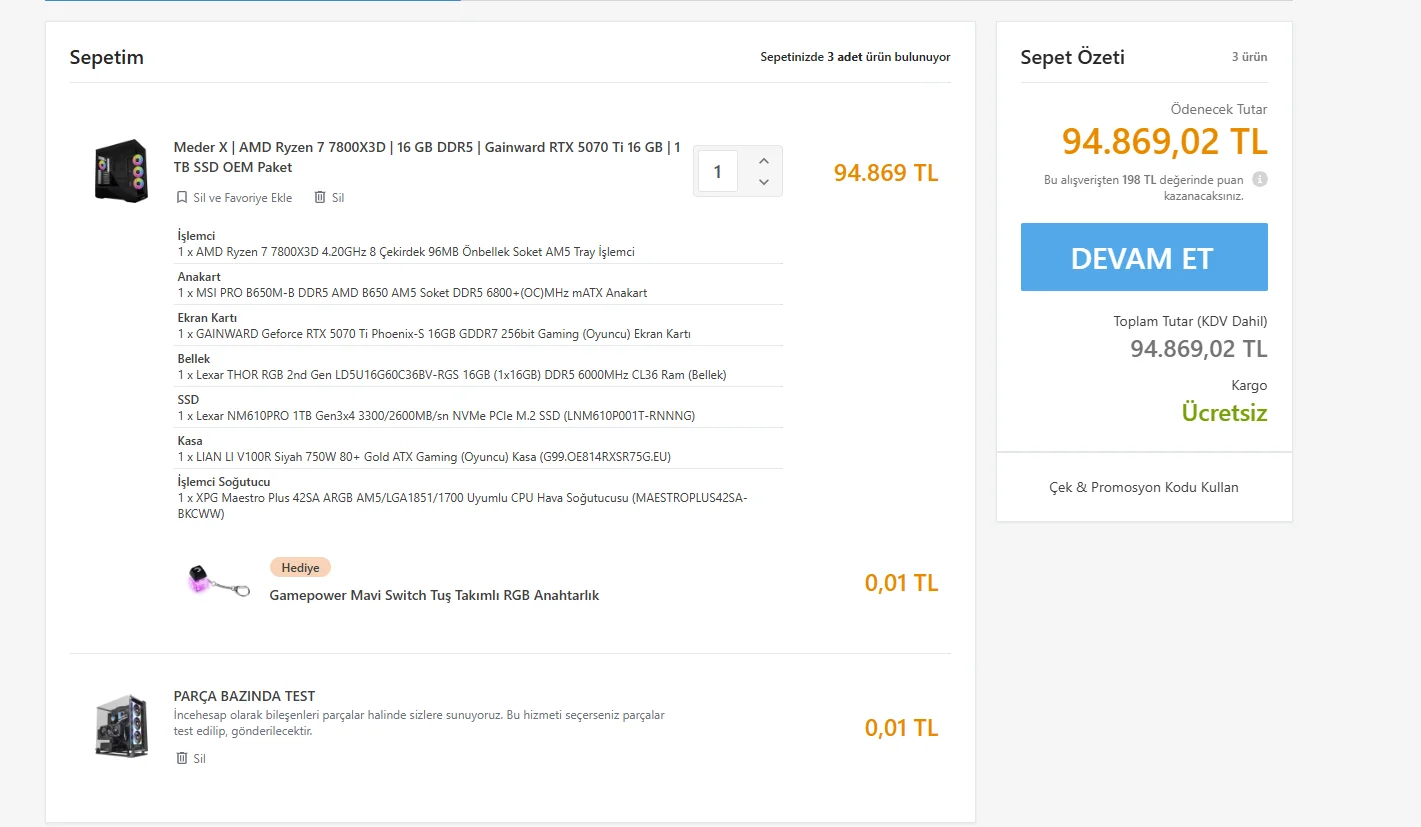Click the info icon next to puan kazanacaksınız
The image size is (1421, 827).
(1260, 179)
